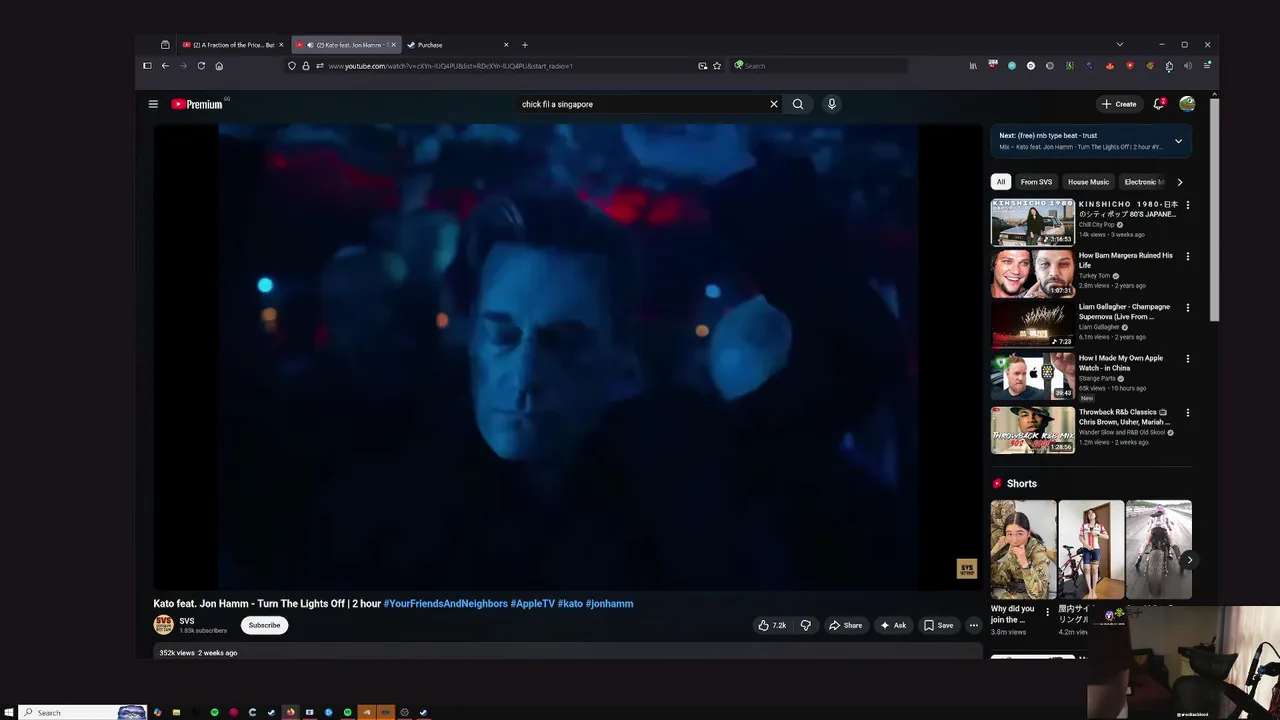Open more actions ellipsis below the video
The height and width of the screenshot is (720, 1280).
click(973, 625)
